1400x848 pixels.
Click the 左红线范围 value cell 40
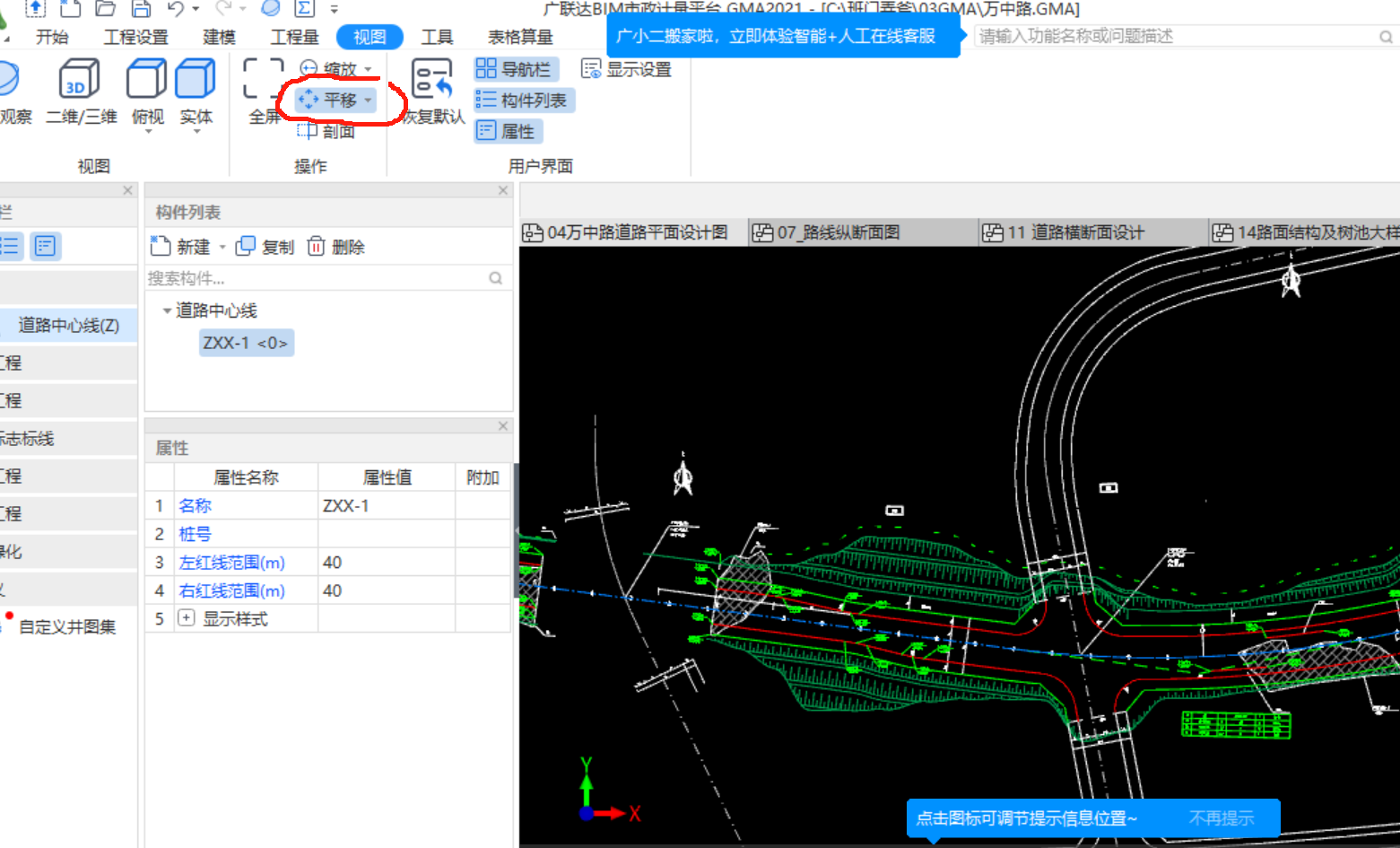[387, 563]
